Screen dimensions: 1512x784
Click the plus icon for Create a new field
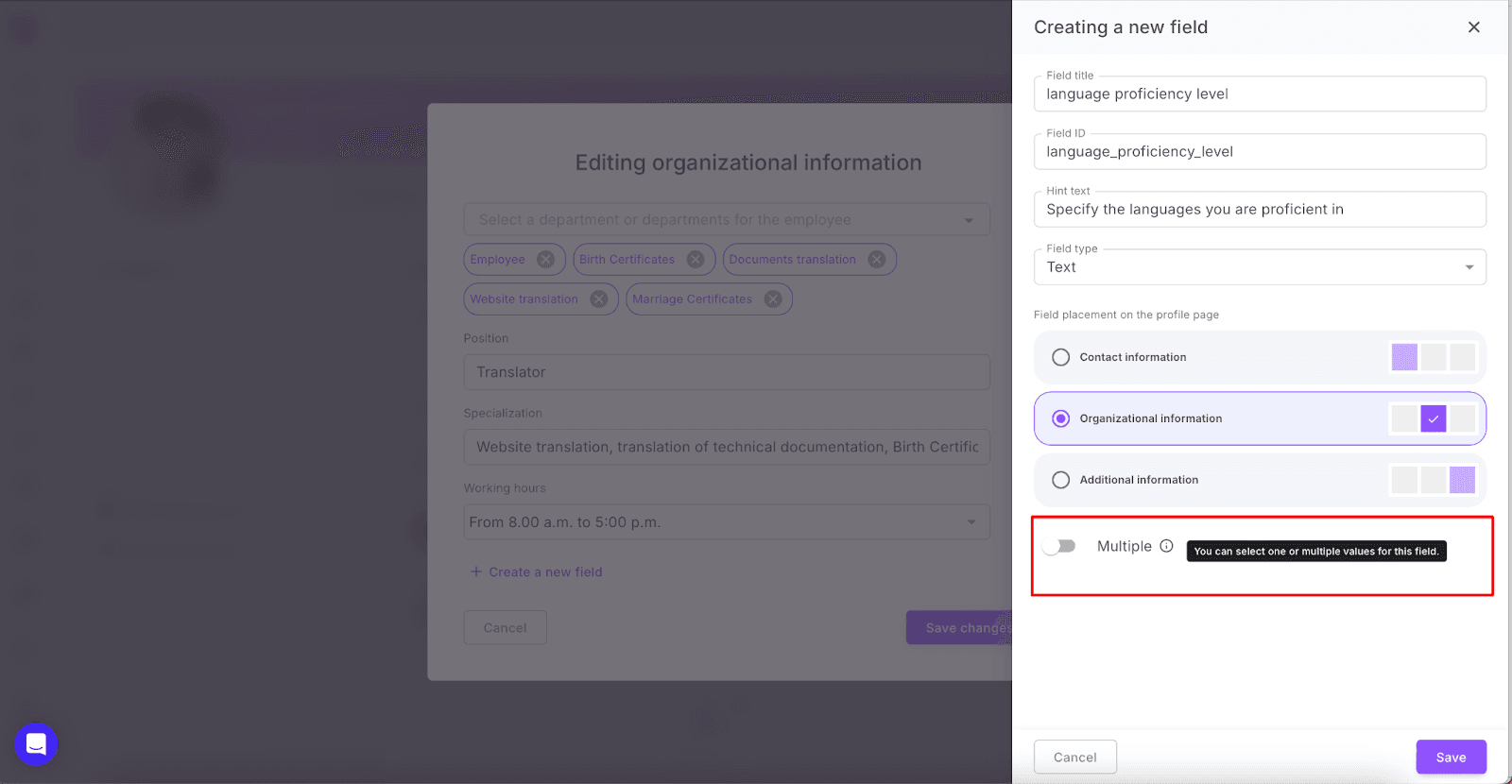tap(476, 571)
